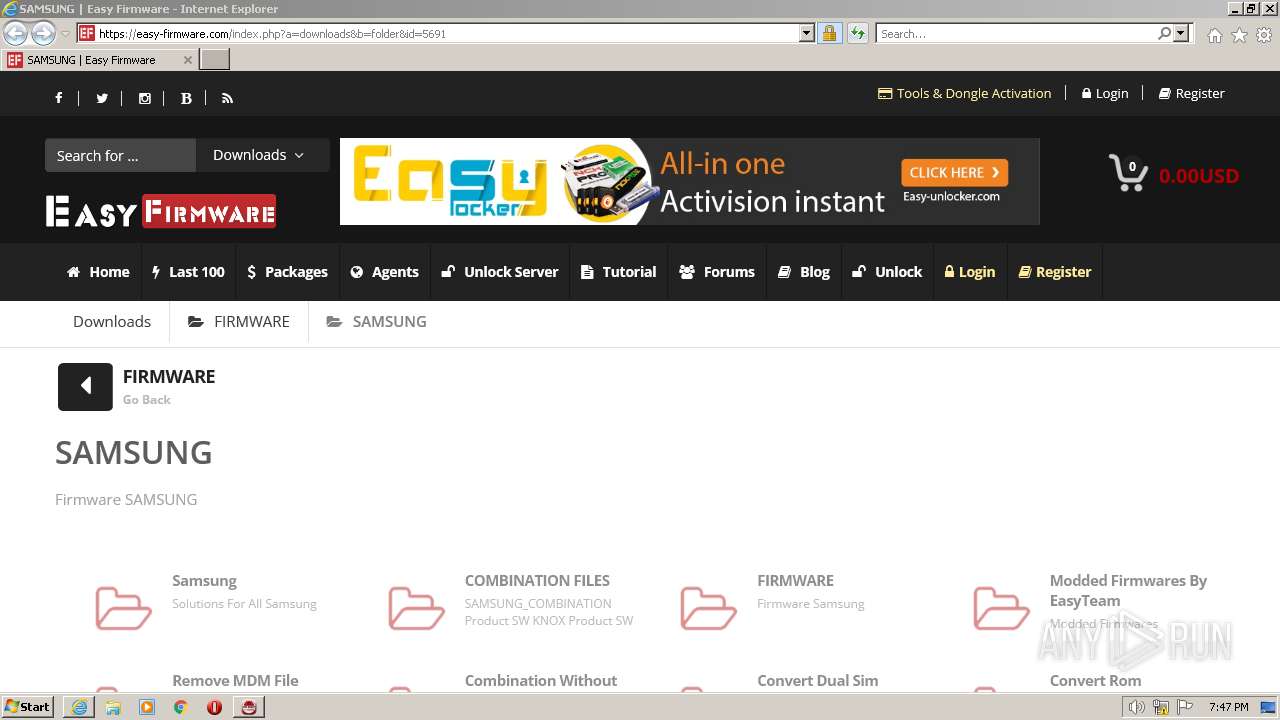
Task: Open Internet Explorer from the taskbar
Action: (x=79, y=707)
